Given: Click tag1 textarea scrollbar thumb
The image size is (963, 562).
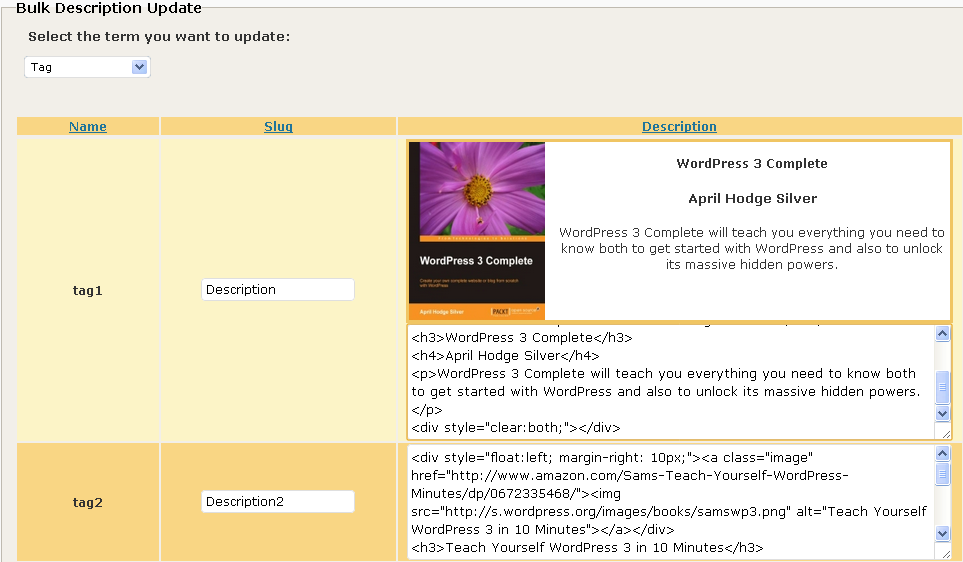Looking at the screenshot, I should 943,388.
